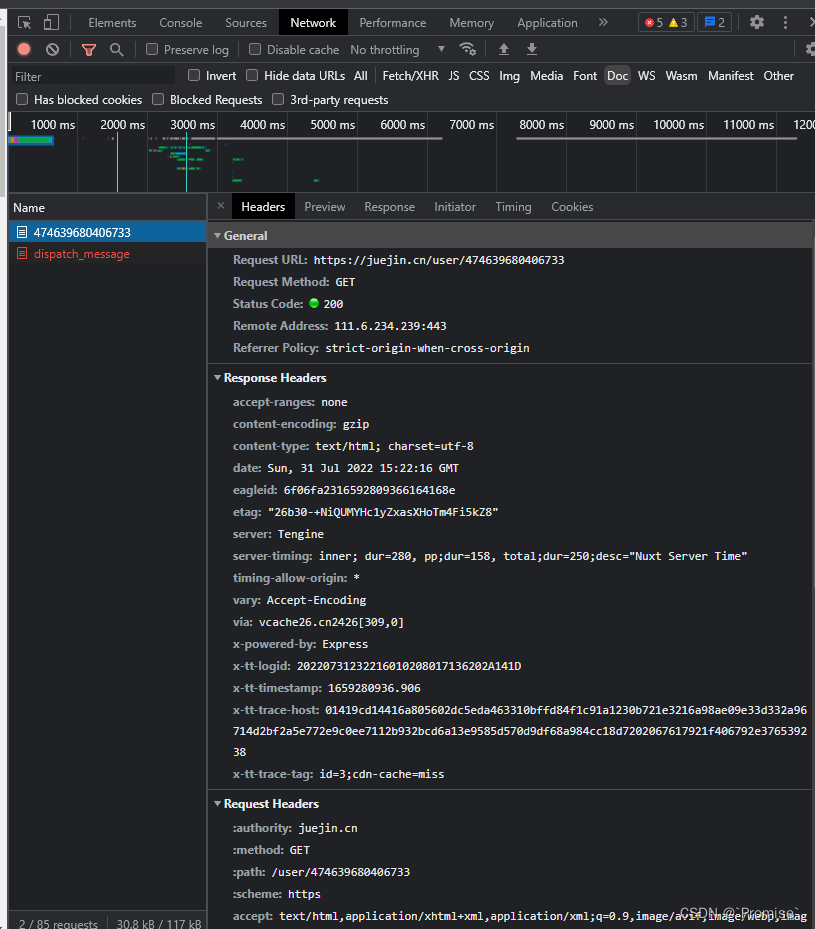Check Blocked Requests checkbox
Image resolution: width=815 pixels, height=929 pixels.
[158, 99]
